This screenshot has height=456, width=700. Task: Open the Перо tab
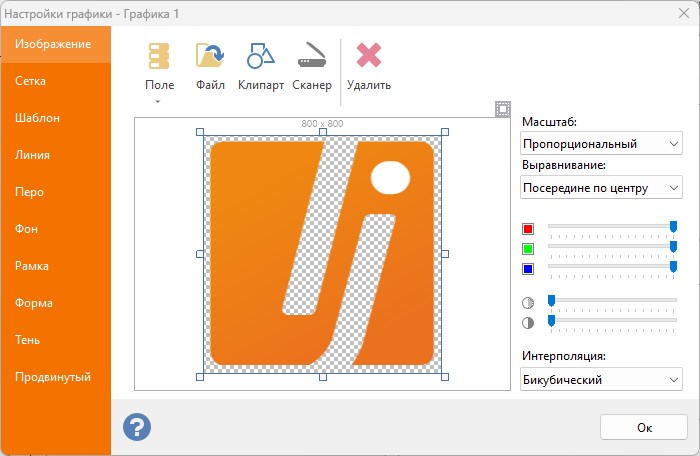pyautogui.click(x=55, y=192)
